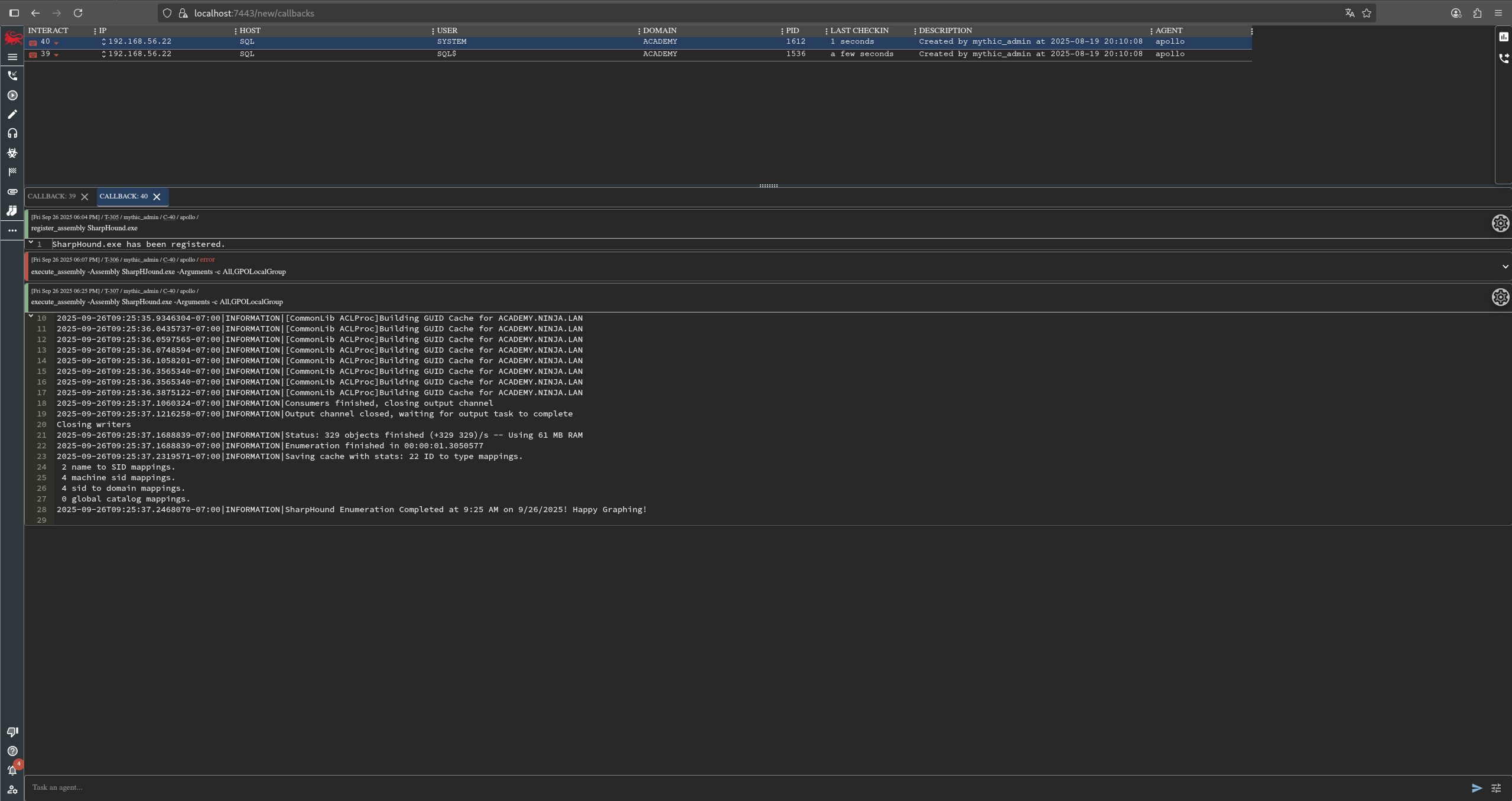Viewport: 1512px width, 801px height.
Task: Click the operators headphones sidebar icon
Action: (12, 133)
